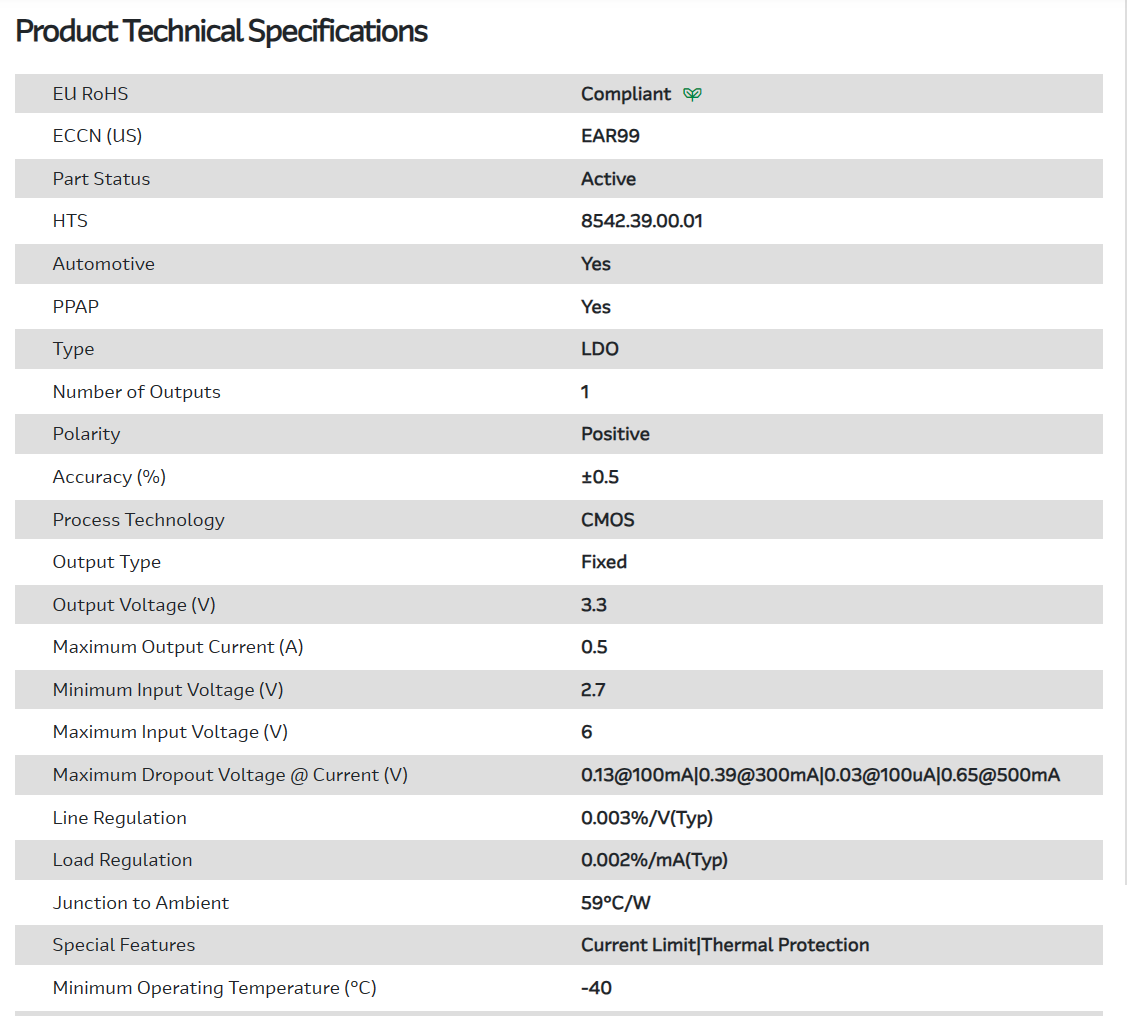Click the Automotive row label

click(103, 264)
